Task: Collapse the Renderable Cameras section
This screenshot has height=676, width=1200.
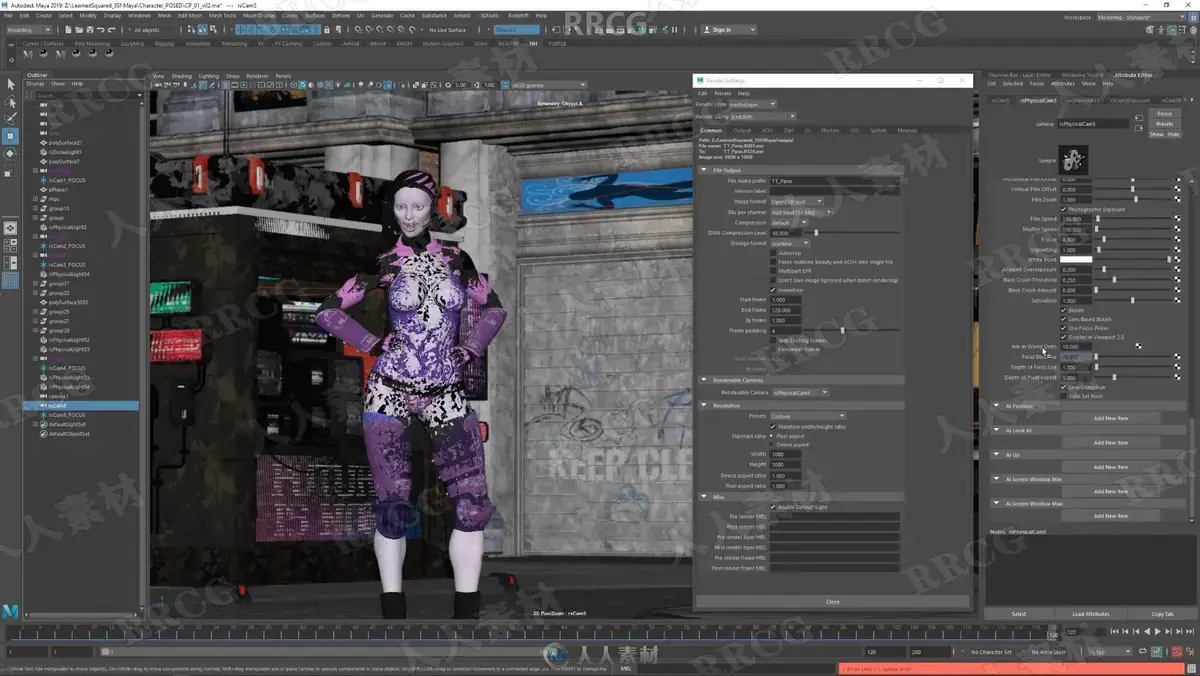Action: pyautogui.click(x=704, y=380)
